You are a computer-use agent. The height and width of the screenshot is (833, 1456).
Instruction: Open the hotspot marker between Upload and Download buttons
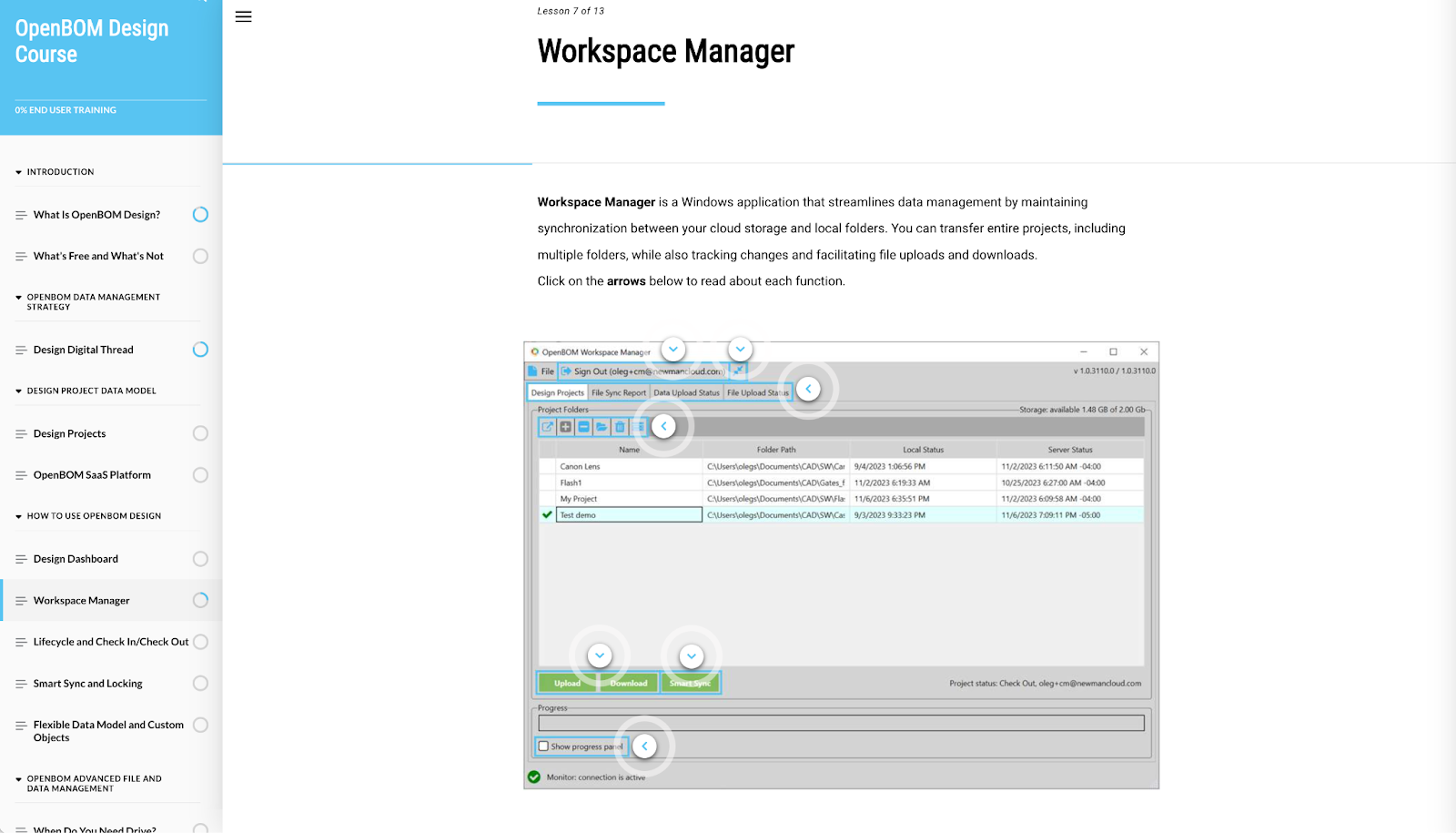(600, 655)
